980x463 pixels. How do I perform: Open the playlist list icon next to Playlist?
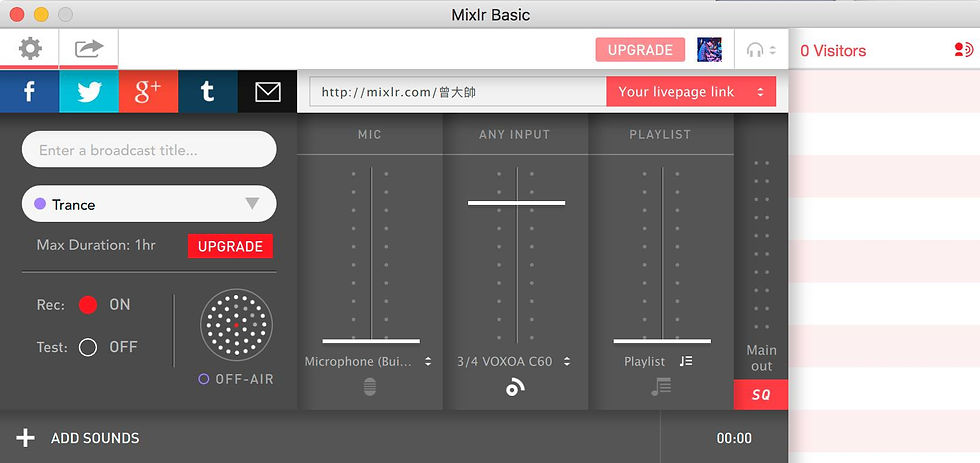686,361
